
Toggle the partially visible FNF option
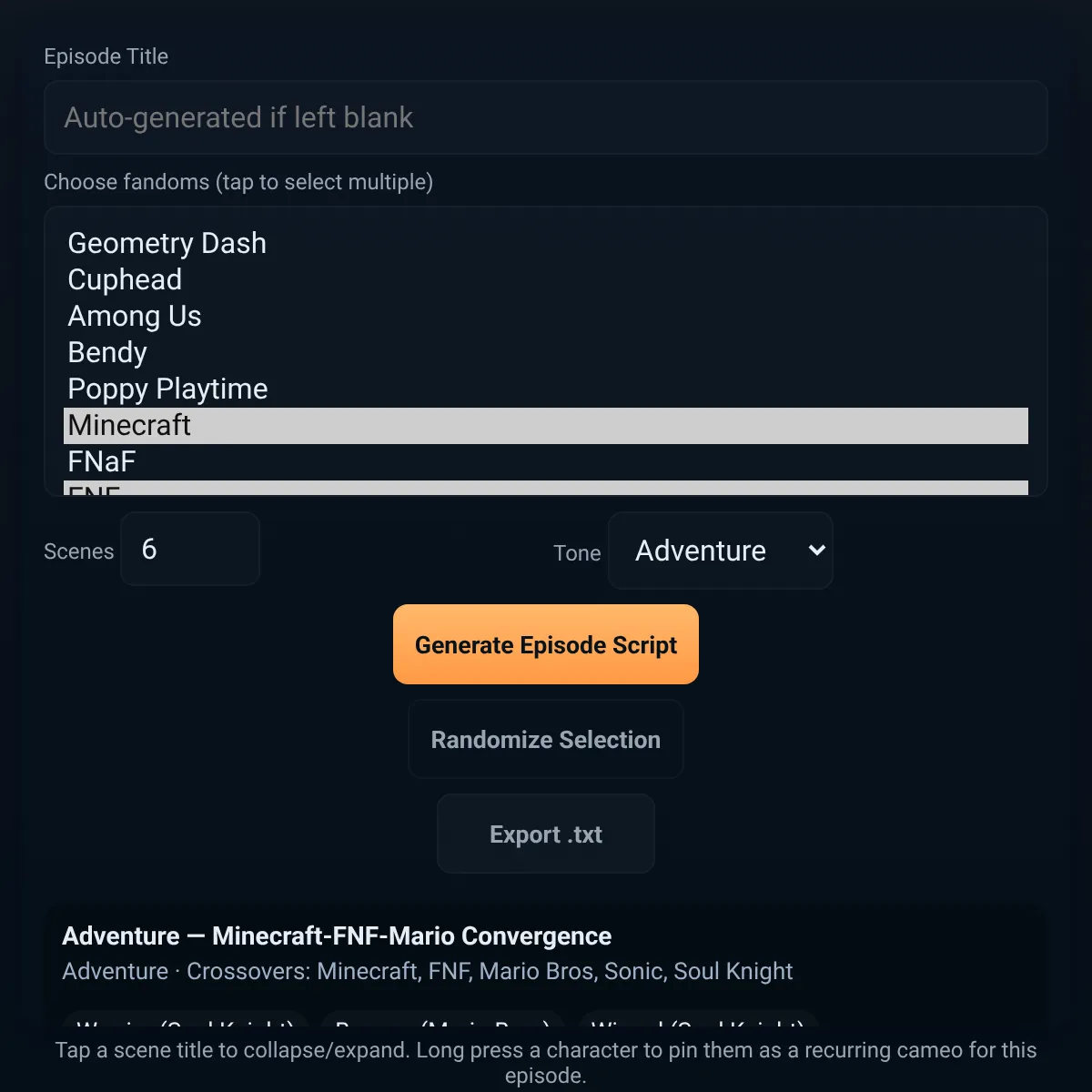546,488
